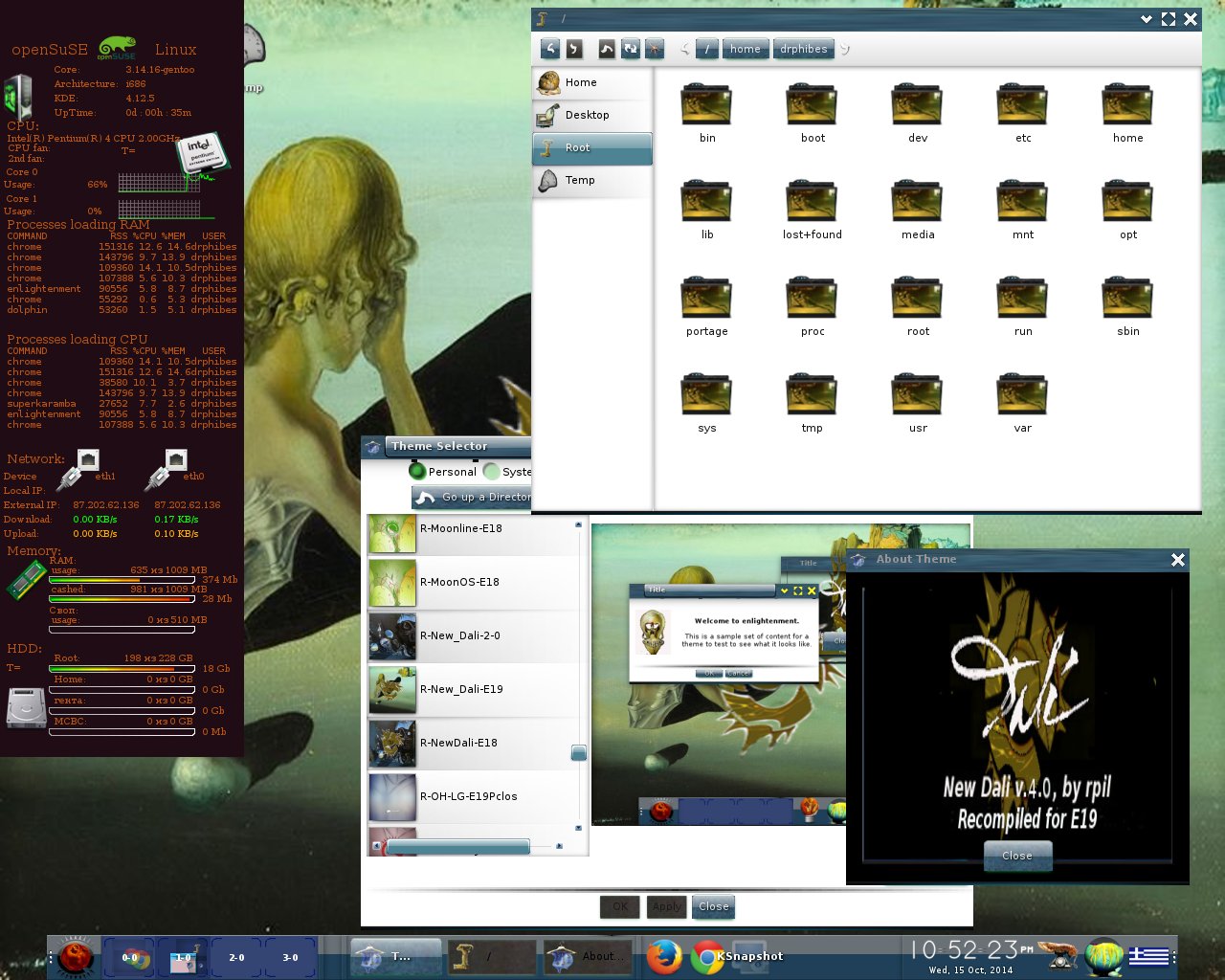
Task: Launch Chrome from the shelf
Action: point(707,956)
